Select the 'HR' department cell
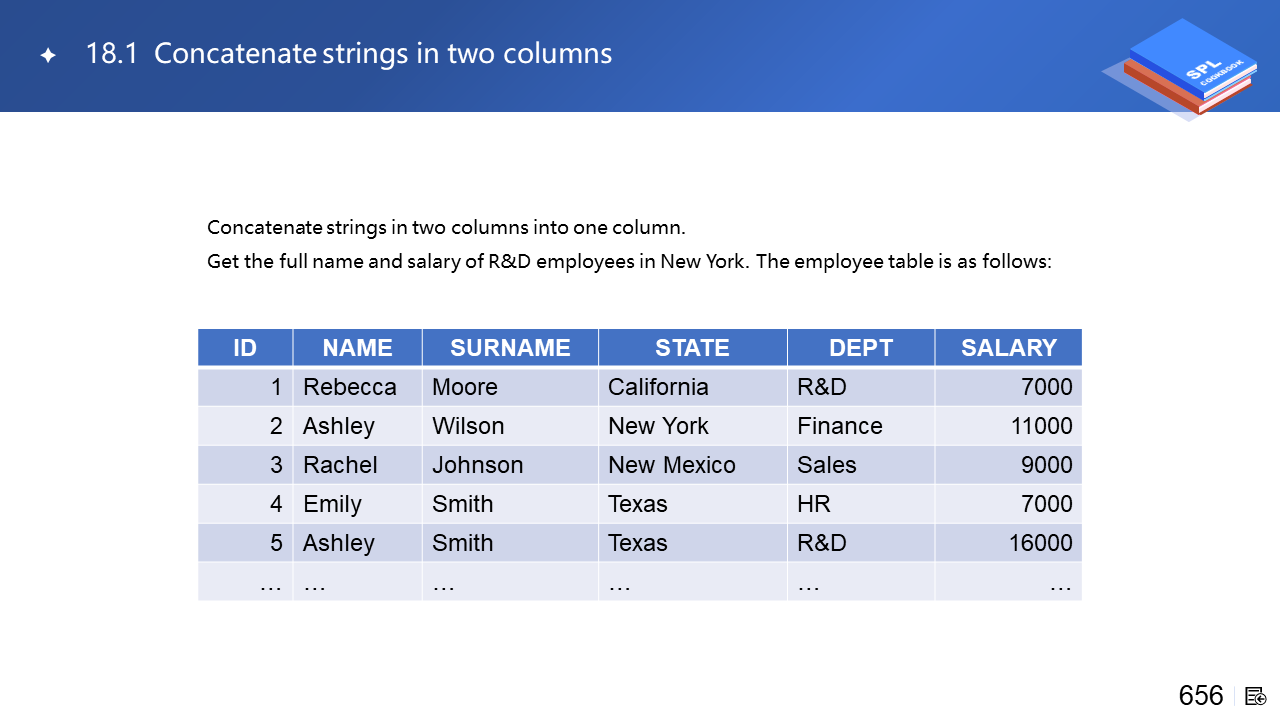This screenshot has width=1280, height=720. click(814, 504)
